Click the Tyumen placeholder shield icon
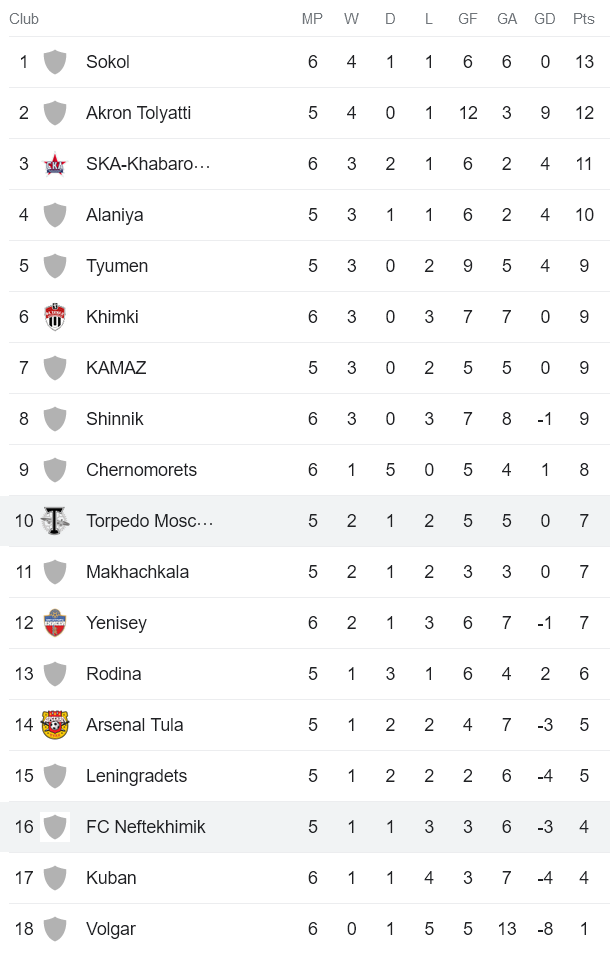 (55, 265)
